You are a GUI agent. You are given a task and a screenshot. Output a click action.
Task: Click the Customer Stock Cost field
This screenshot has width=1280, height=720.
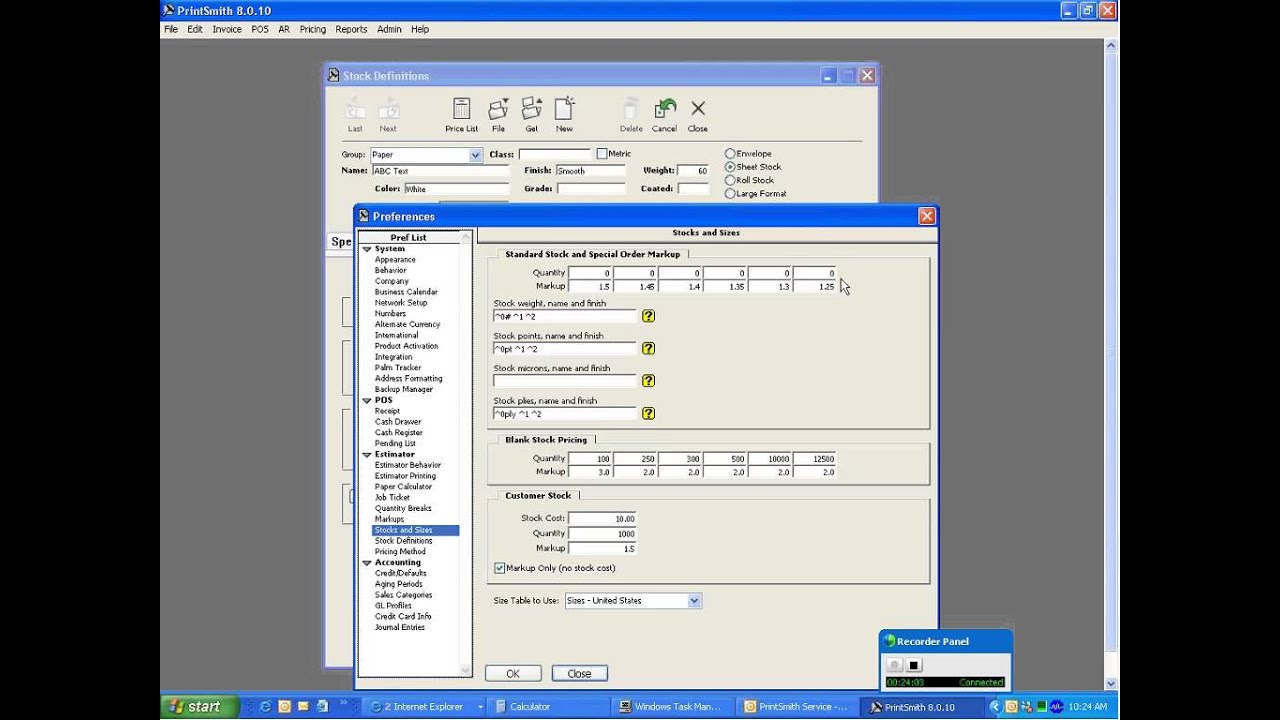pos(602,519)
